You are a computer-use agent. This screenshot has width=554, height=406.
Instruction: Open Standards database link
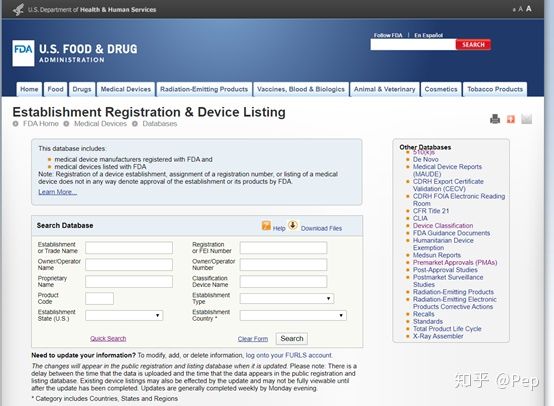tap(428, 322)
